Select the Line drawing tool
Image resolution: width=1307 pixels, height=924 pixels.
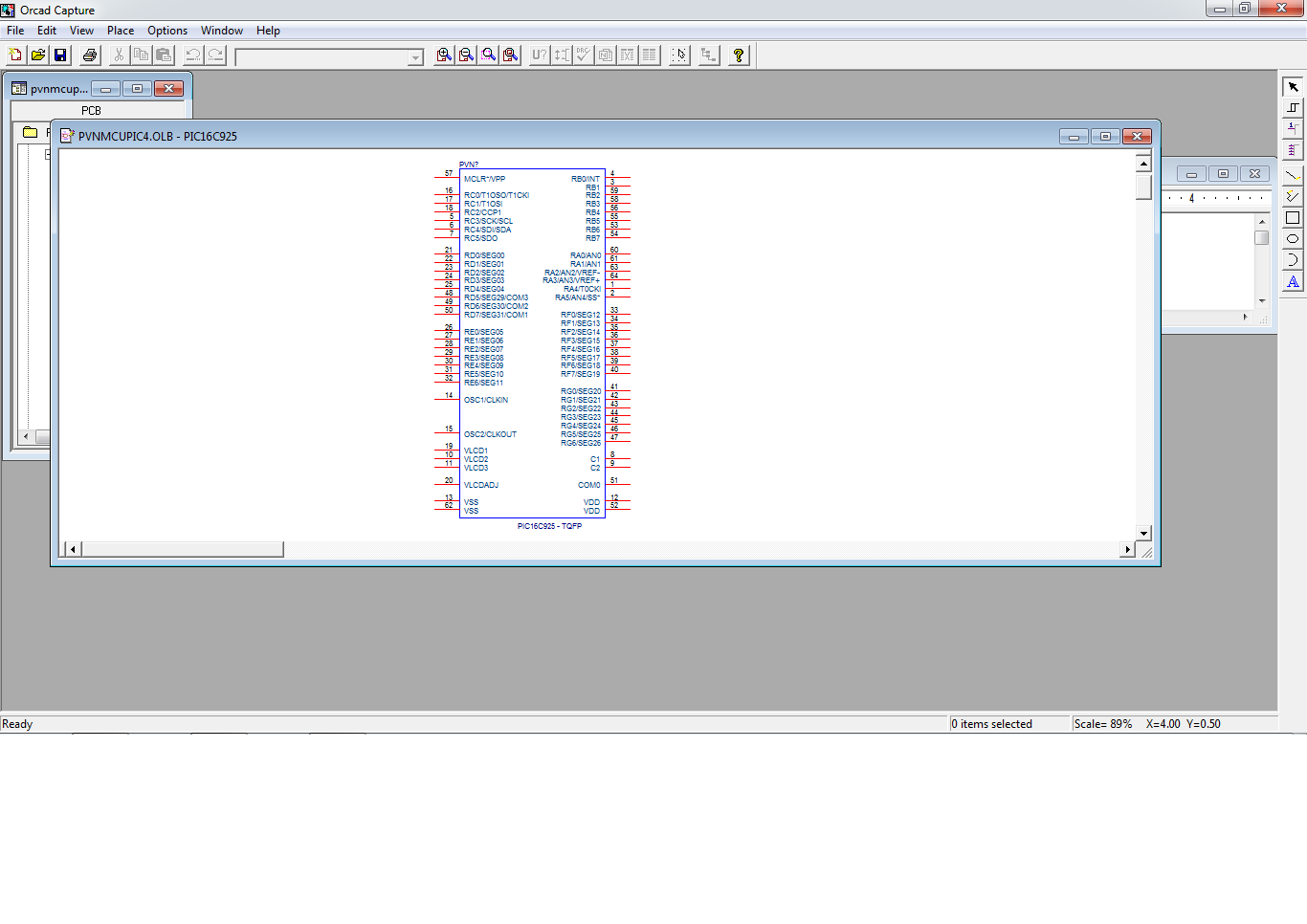pyautogui.click(x=1293, y=175)
